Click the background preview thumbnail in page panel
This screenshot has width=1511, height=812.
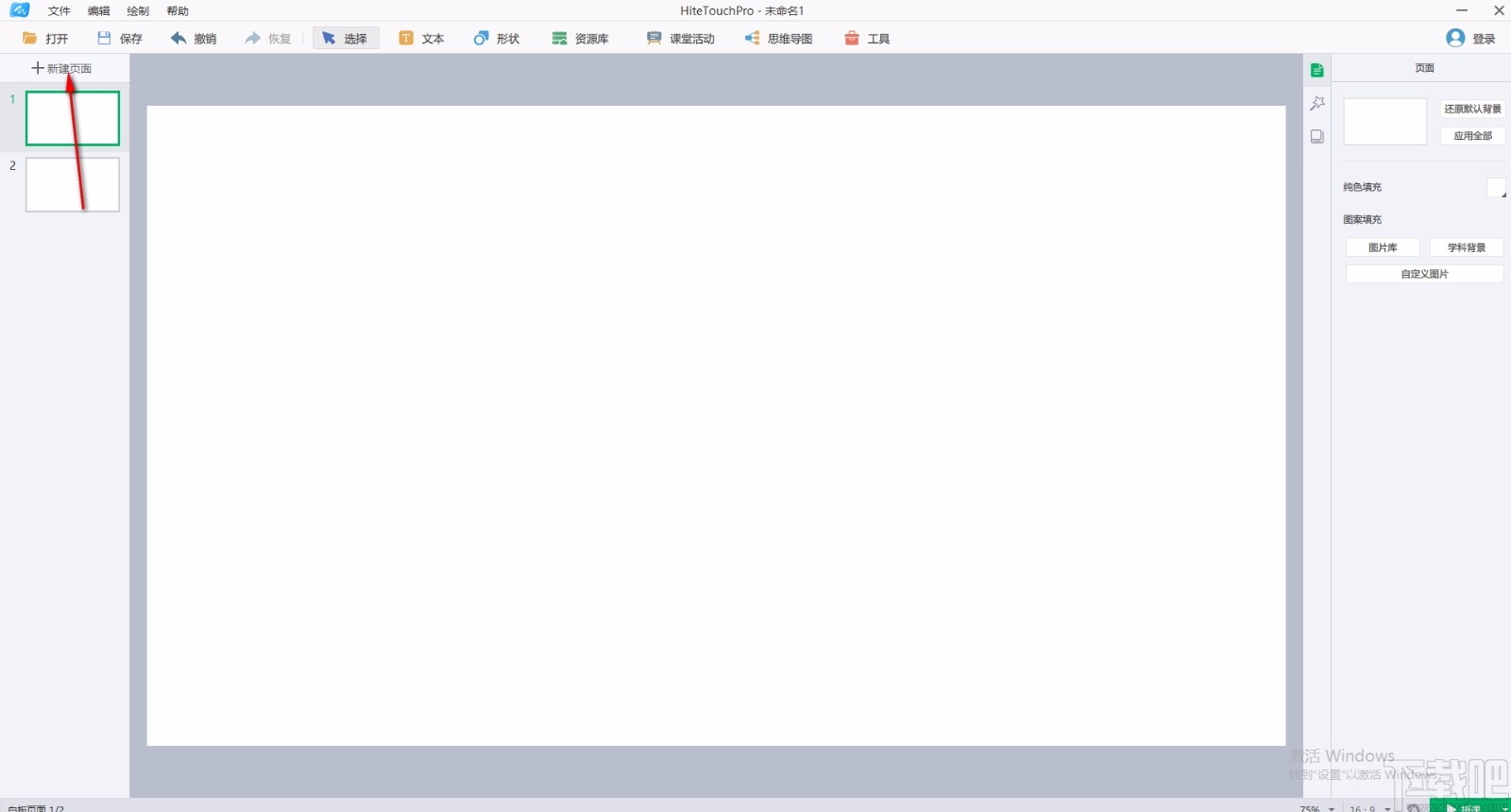coord(1385,122)
